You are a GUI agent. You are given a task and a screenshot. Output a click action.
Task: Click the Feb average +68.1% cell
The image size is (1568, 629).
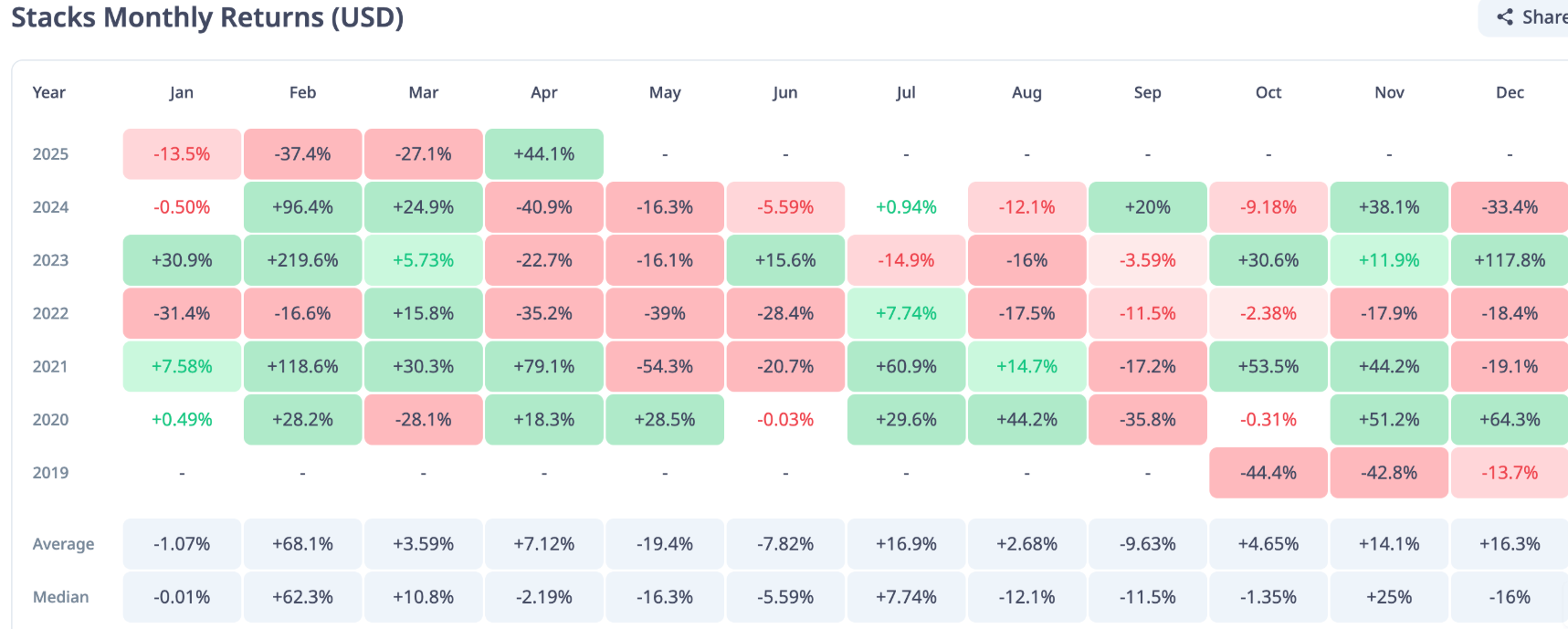tap(302, 544)
